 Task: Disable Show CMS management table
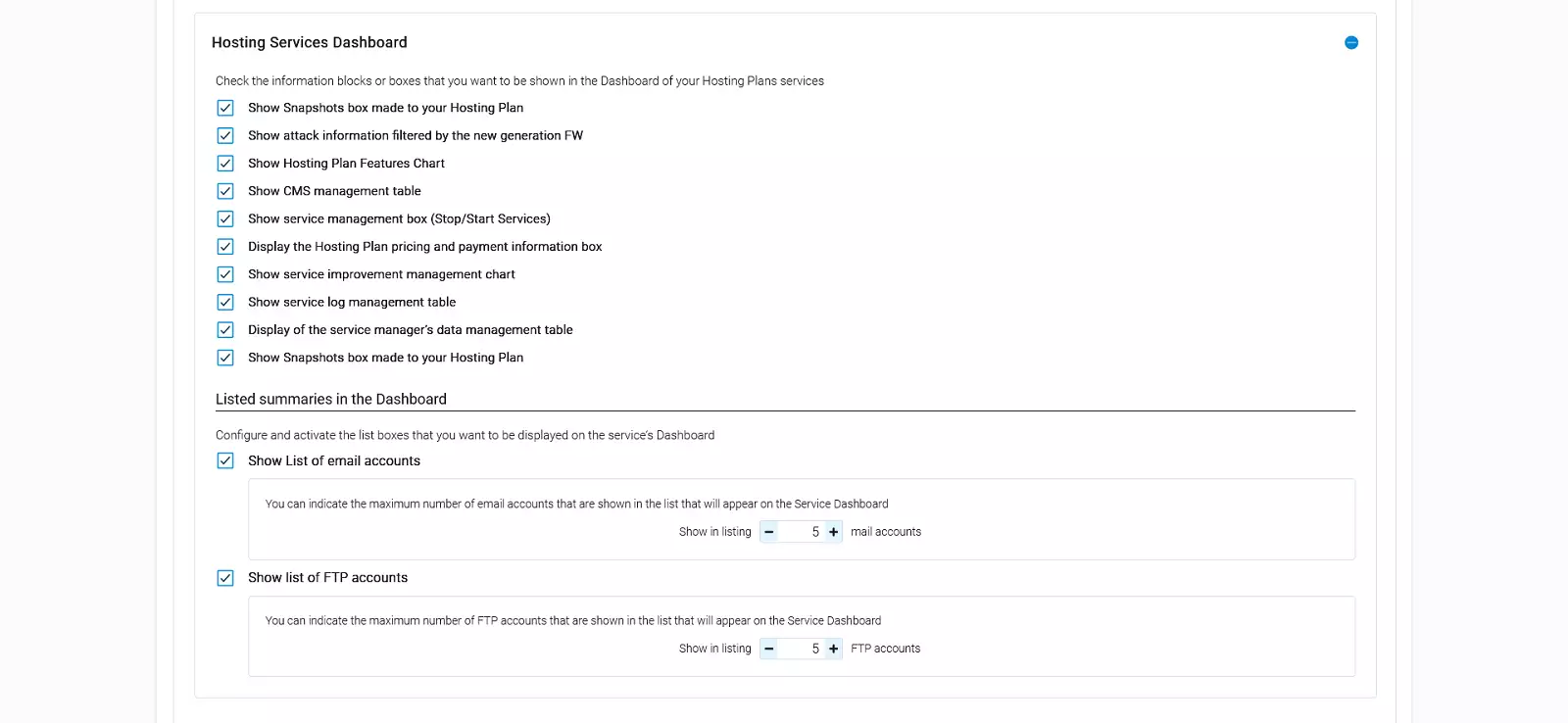225,191
